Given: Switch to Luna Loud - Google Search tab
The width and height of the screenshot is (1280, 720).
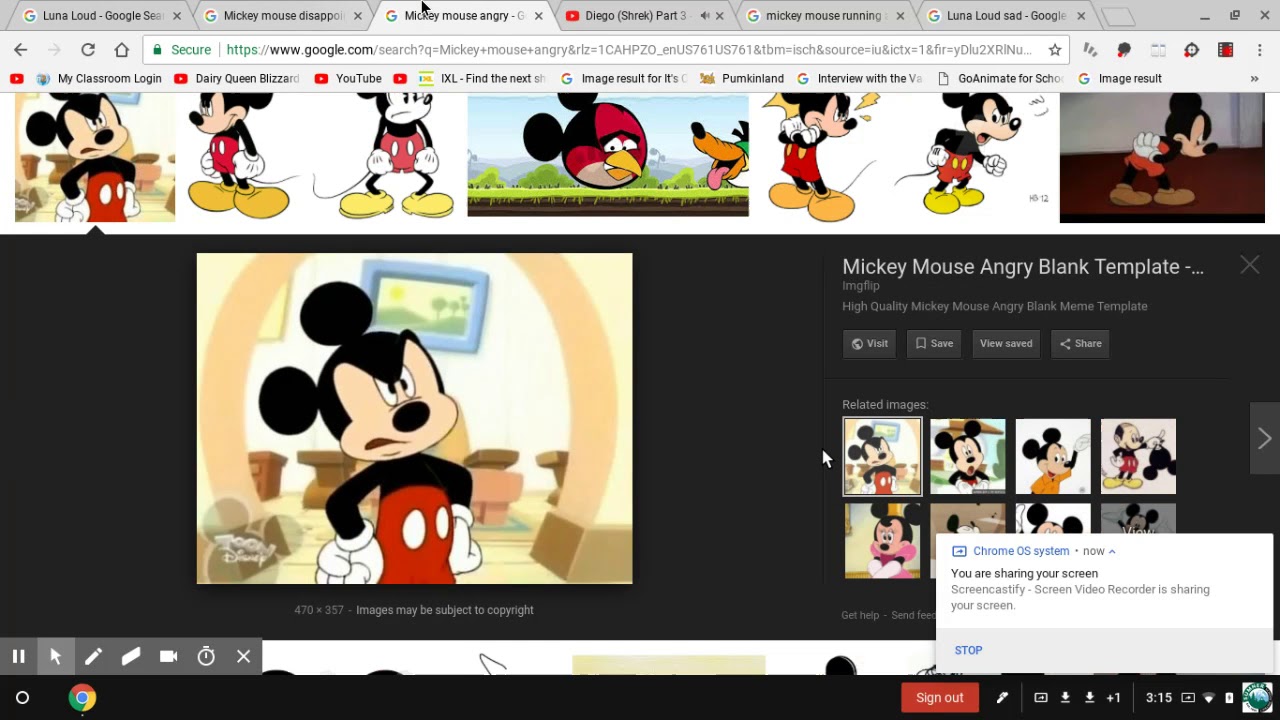Looking at the screenshot, I should [x=103, y=16].
